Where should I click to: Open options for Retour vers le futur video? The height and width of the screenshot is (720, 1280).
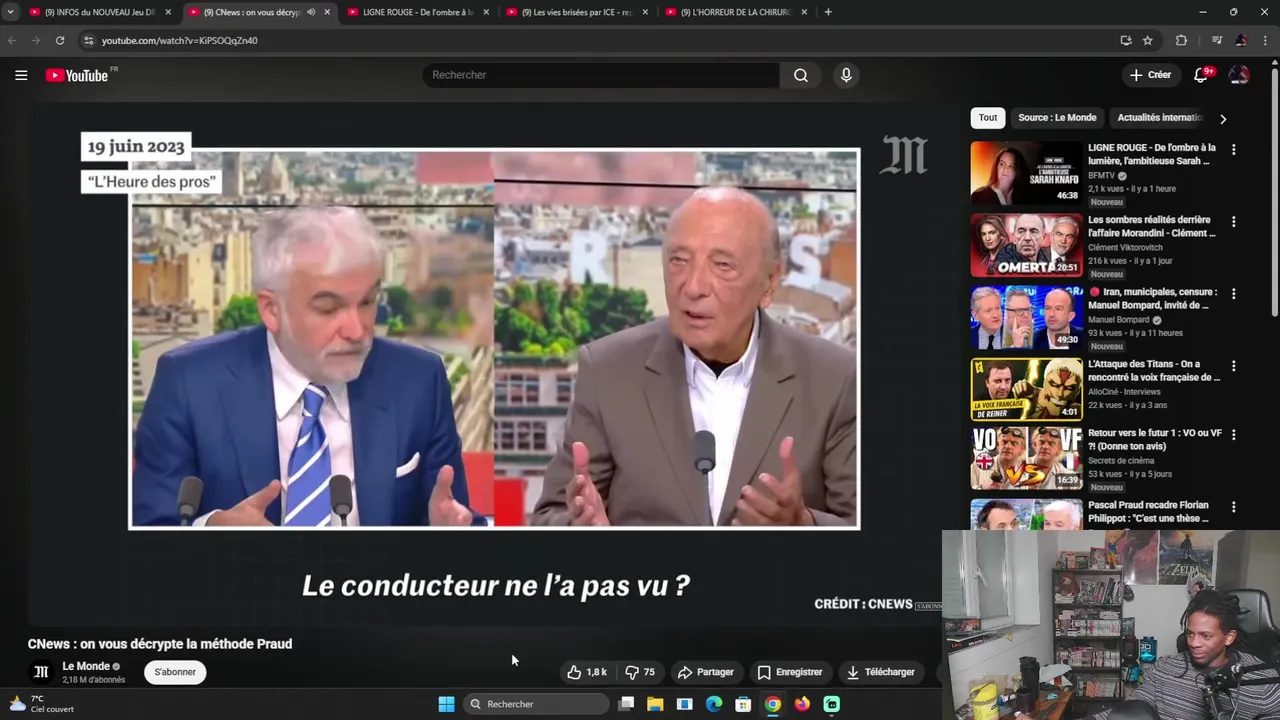pos(1233,435)
